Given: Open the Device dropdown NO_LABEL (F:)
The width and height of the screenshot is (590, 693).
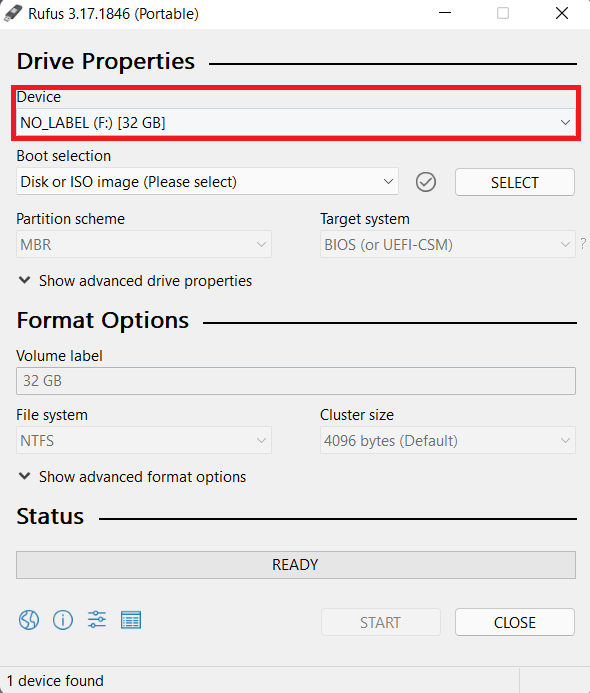Looking at the screenshot, I should 296,122.
